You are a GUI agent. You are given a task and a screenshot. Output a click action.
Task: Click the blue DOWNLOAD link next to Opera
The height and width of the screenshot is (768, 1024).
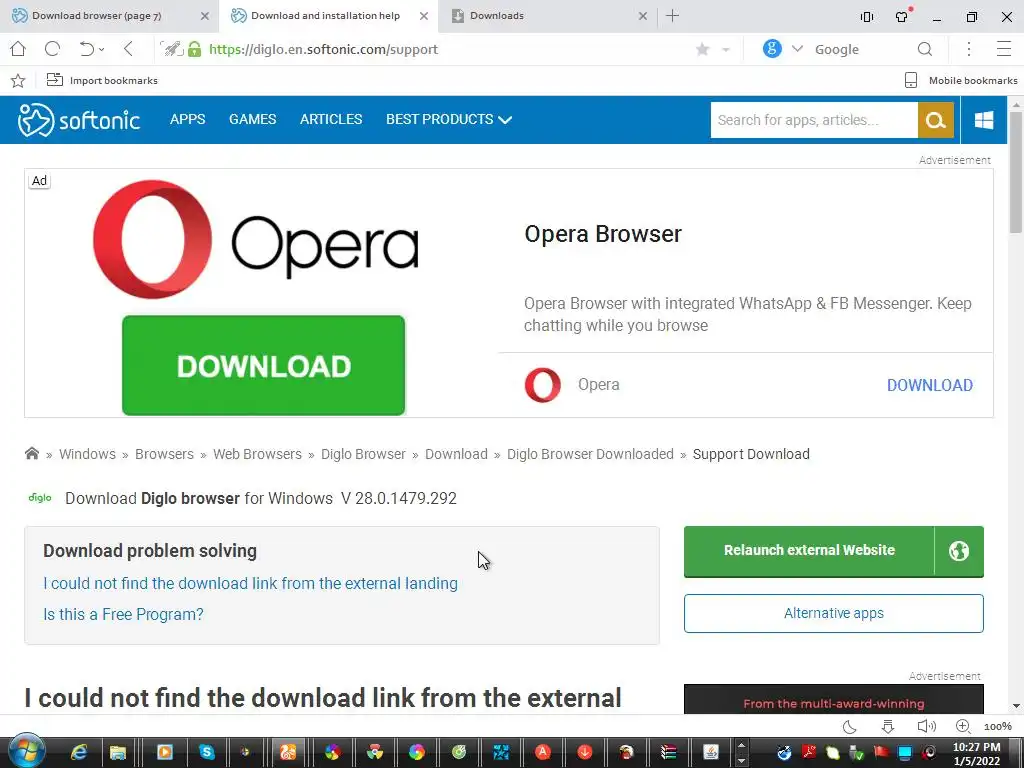929,385
